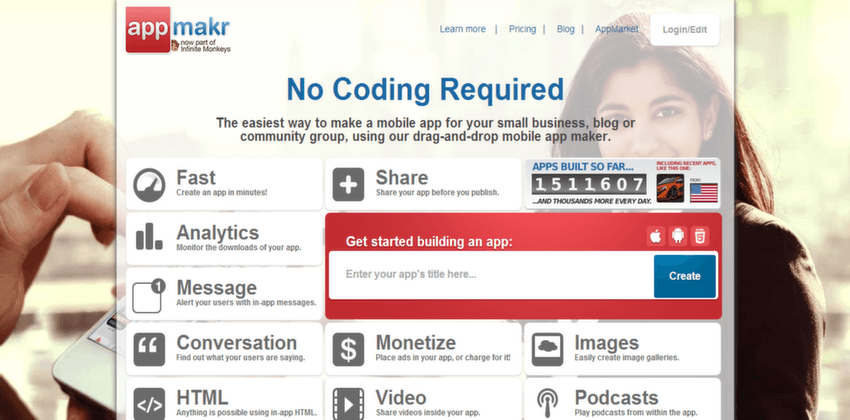Click the apps built counter display
850x420 pixels.
coord(589,184)
